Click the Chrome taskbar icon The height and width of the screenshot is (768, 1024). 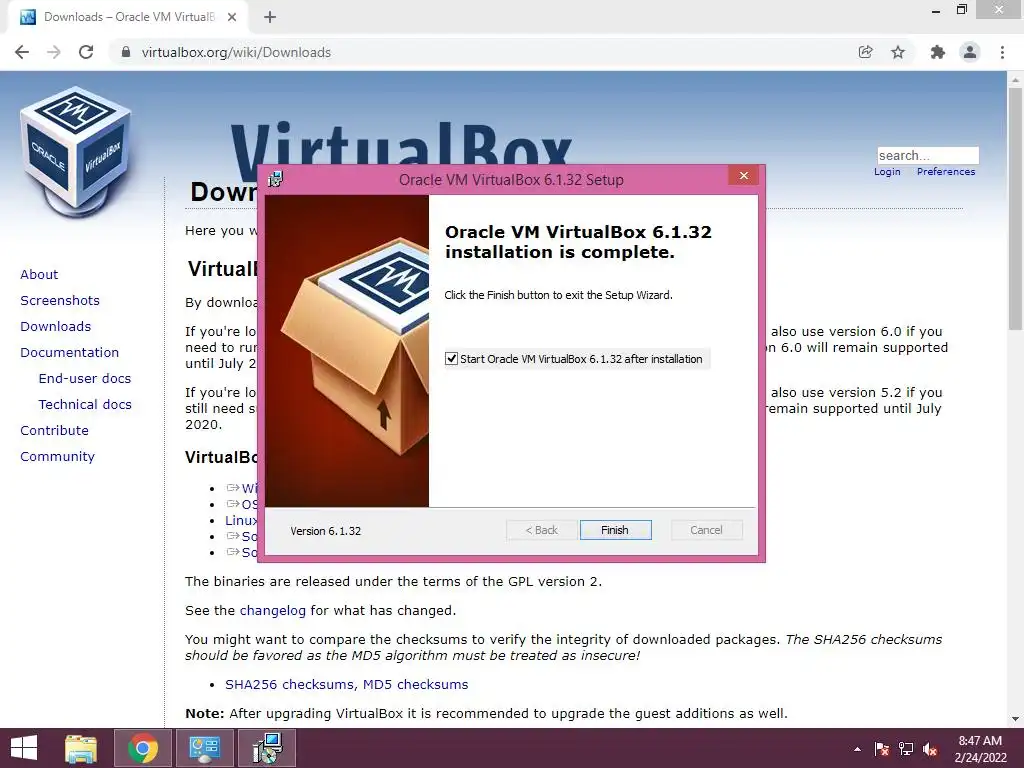pyautogui.click(x=143, y=748)
